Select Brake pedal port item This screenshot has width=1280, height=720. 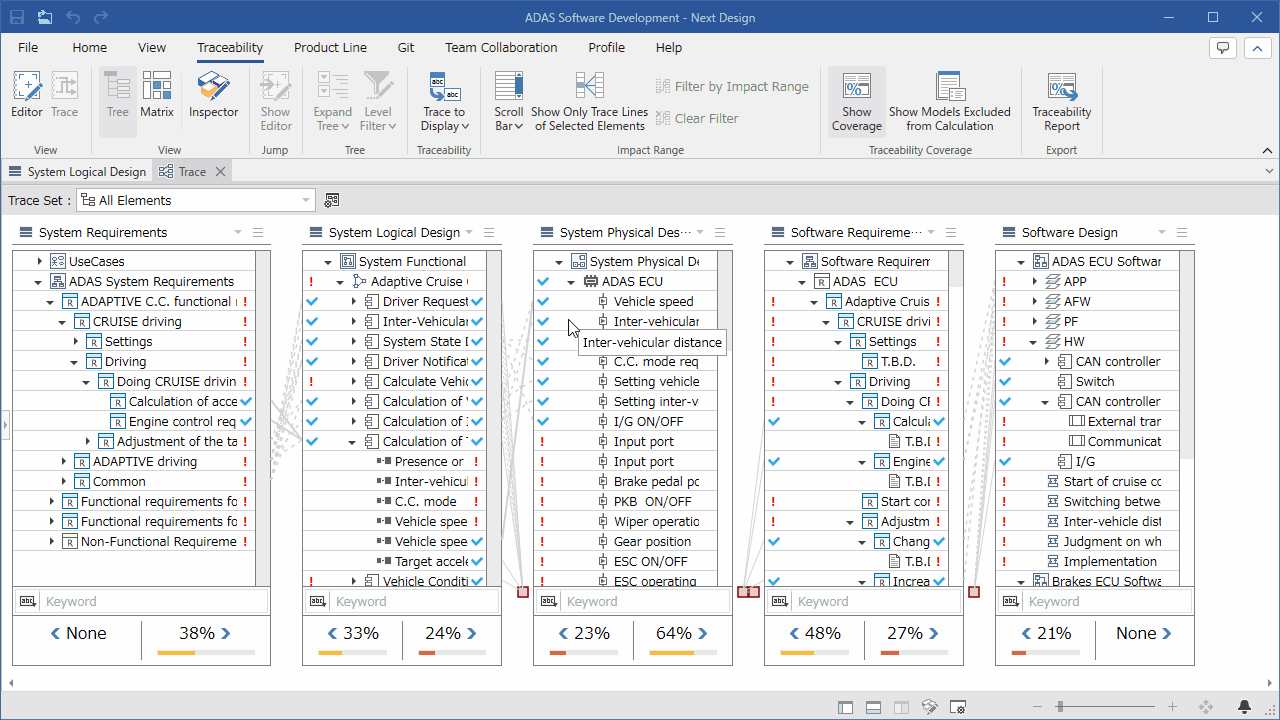pos(656,482)
